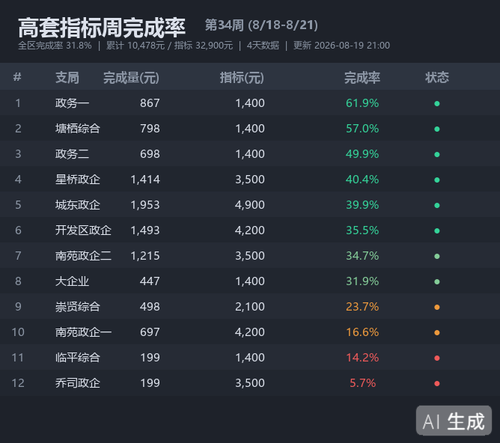Click the red status dot for 乔司政企
The height and width of the screenshot is (443, 500).
(x=437, y=383)
